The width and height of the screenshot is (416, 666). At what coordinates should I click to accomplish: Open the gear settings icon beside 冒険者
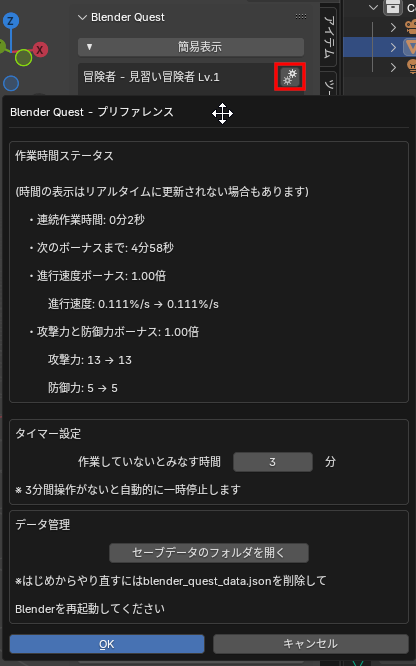click(290, 77)
